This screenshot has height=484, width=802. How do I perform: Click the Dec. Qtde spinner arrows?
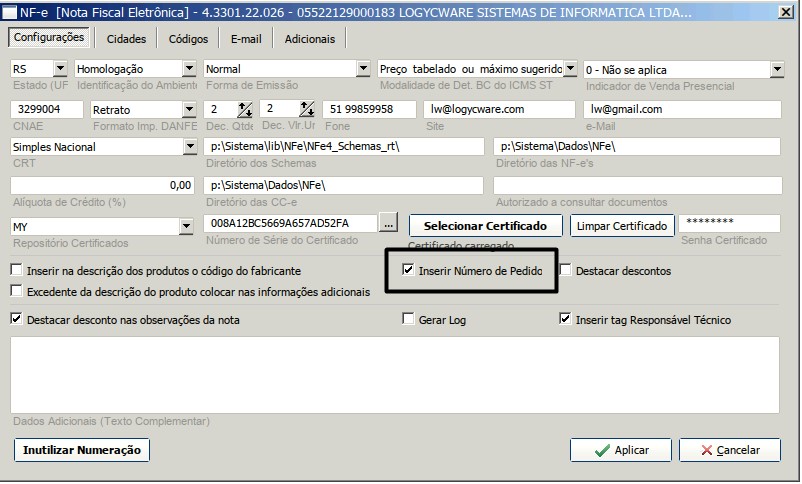point(251,109)
